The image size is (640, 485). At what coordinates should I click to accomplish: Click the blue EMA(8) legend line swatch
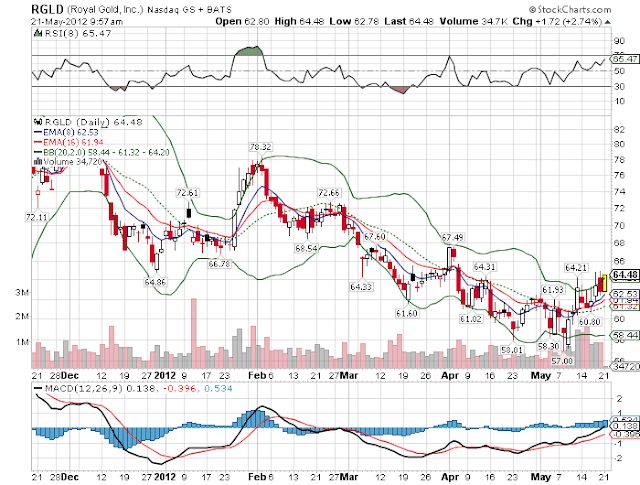pos(38,132)
